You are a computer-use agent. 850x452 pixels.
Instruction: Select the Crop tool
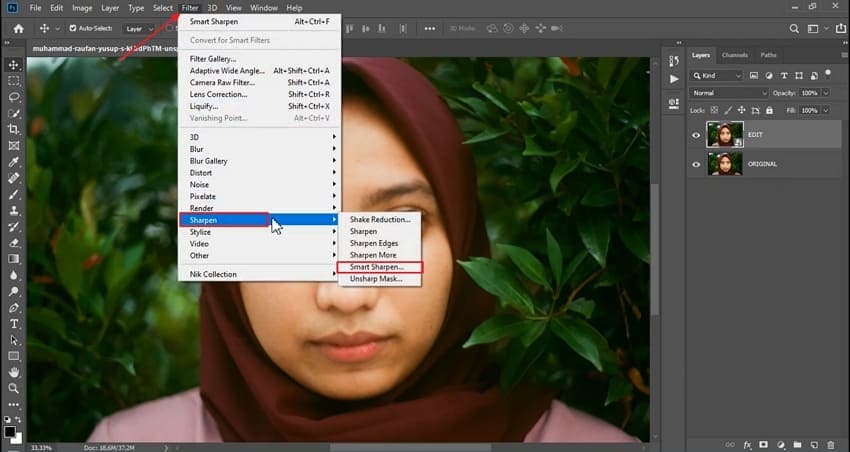click(14, 129)
